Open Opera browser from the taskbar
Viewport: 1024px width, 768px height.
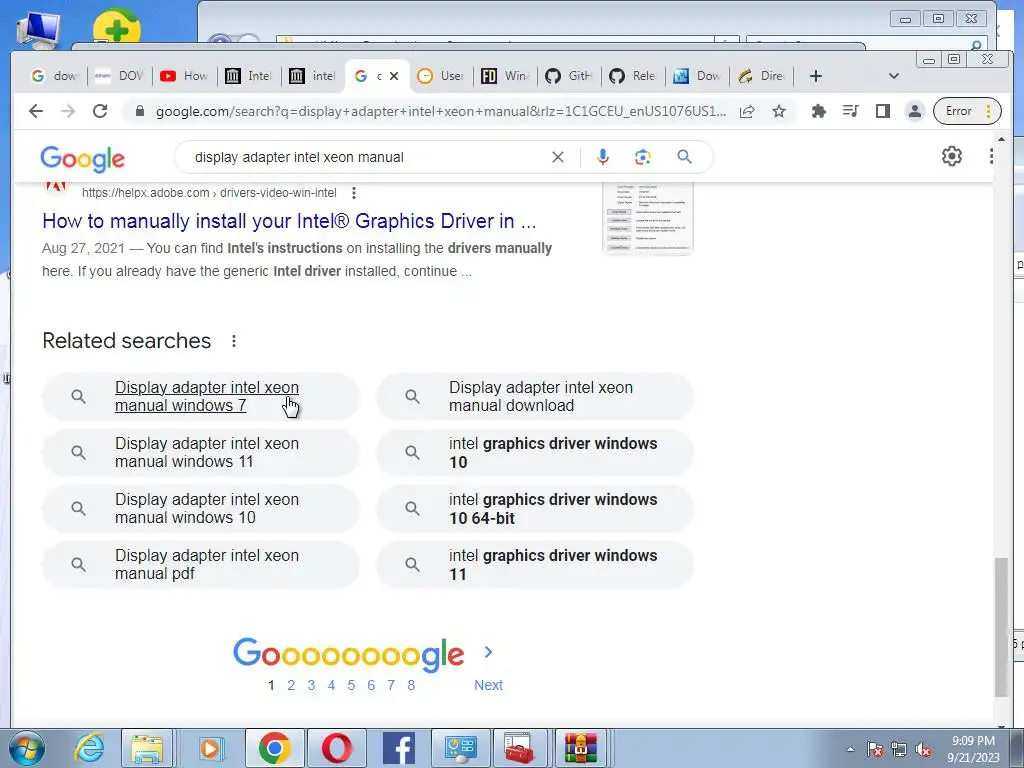click(336, 748)
